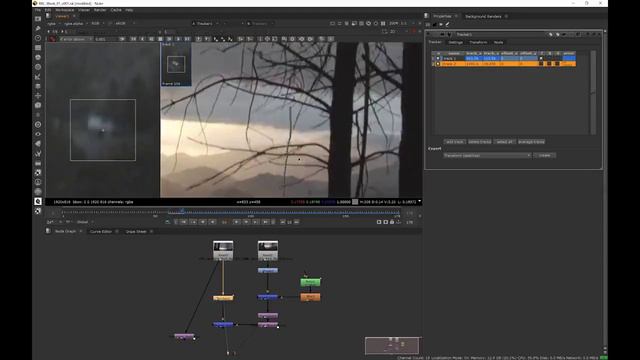Click the Views eye toolbar icon
The width and height of the screenshot is (640, 360).
click(38, 134)
